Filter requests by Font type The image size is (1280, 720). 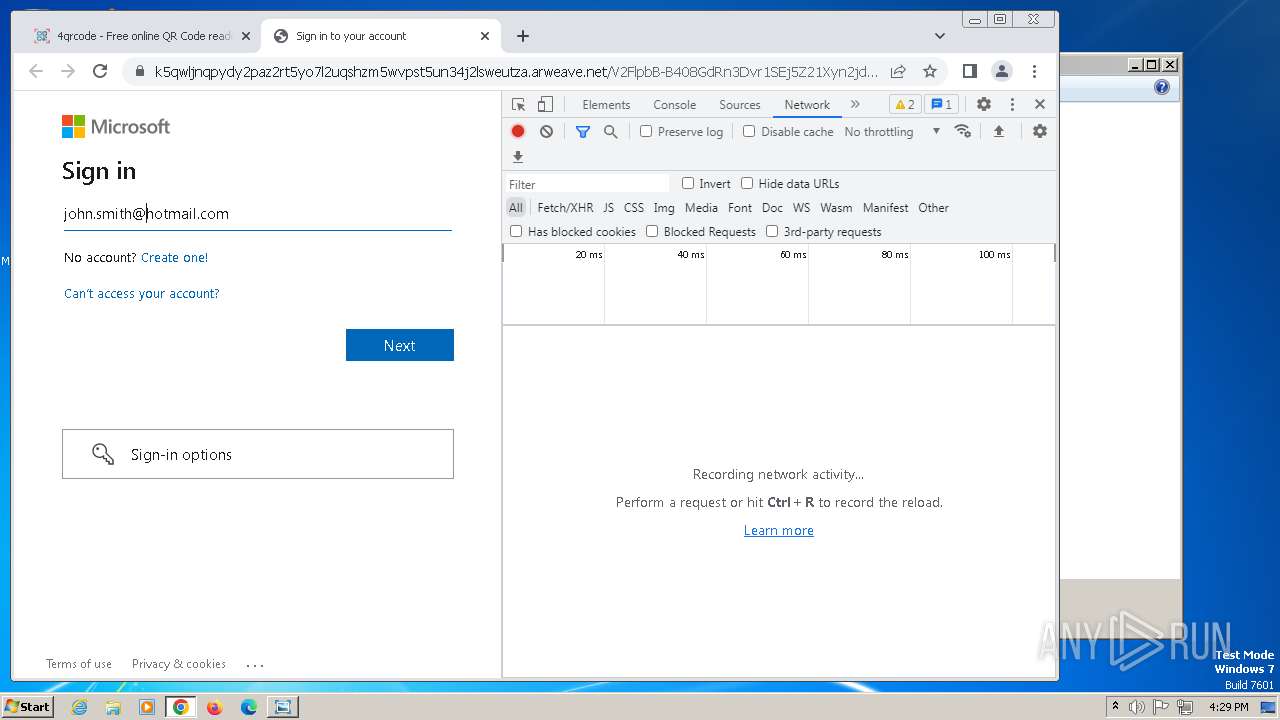(740, 208)
